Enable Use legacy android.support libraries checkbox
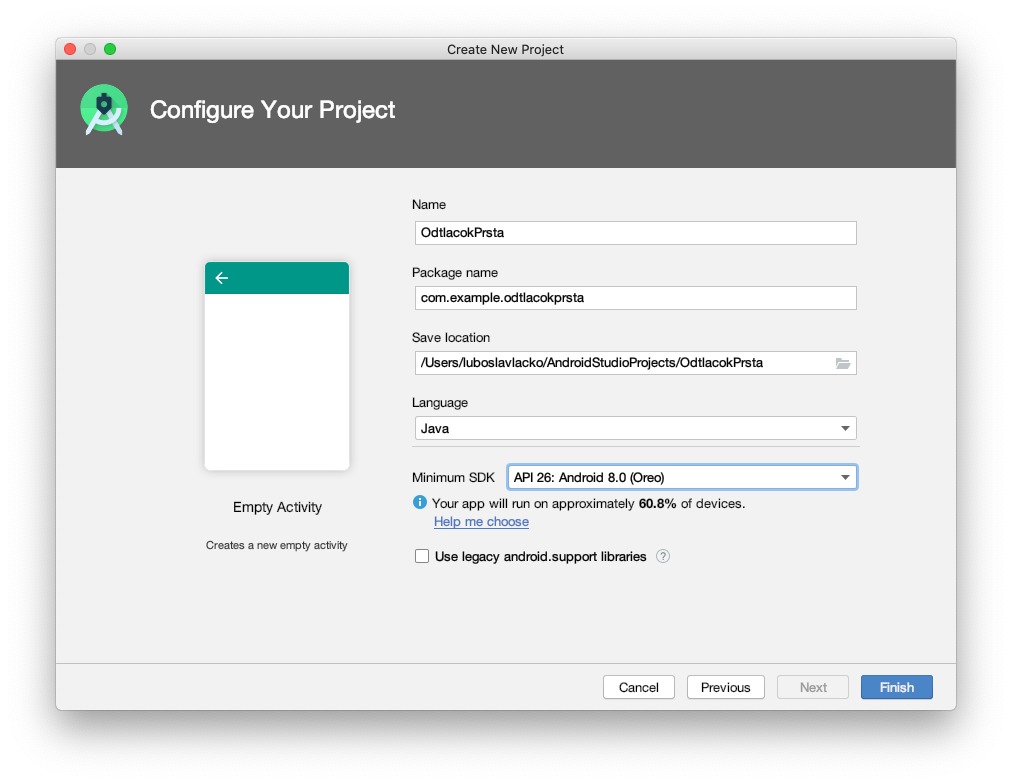The width and height of the screenshot is (1012, 784). pyautogui.click(x=422, y=557)
